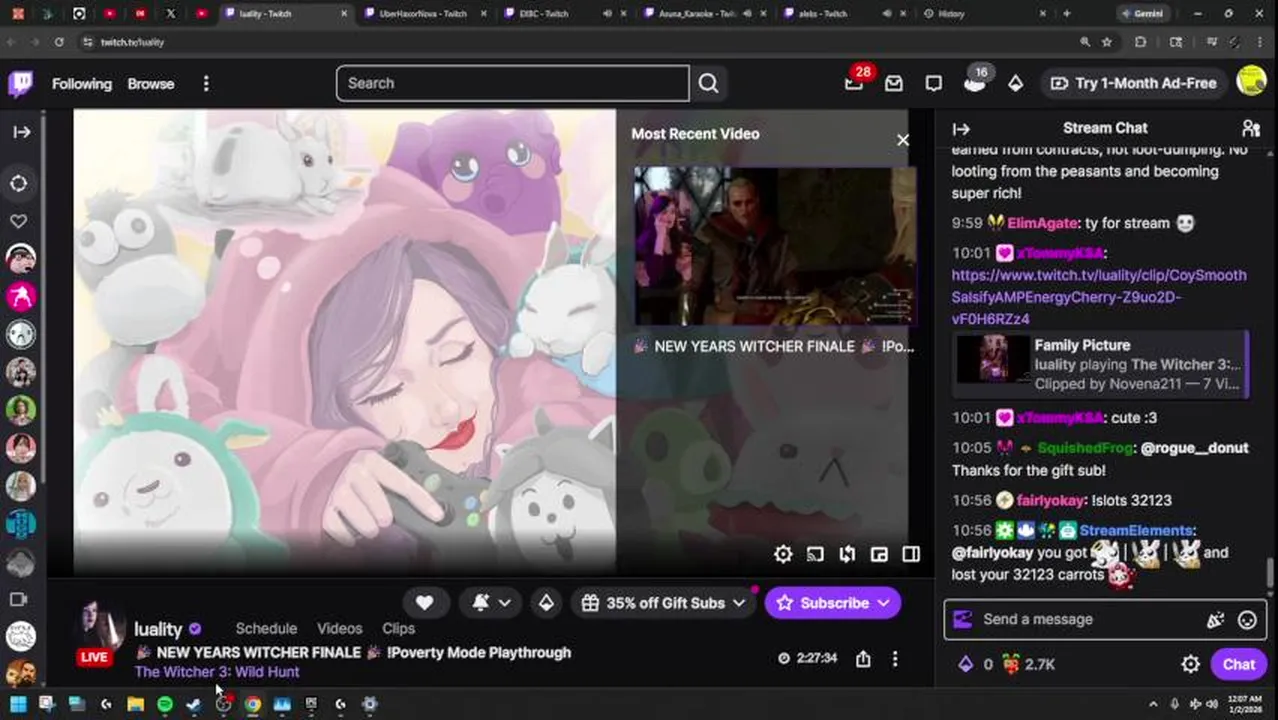Click the heart Followed icon in sidebar
1278x720 pixels.
click(x=19, y=221)
